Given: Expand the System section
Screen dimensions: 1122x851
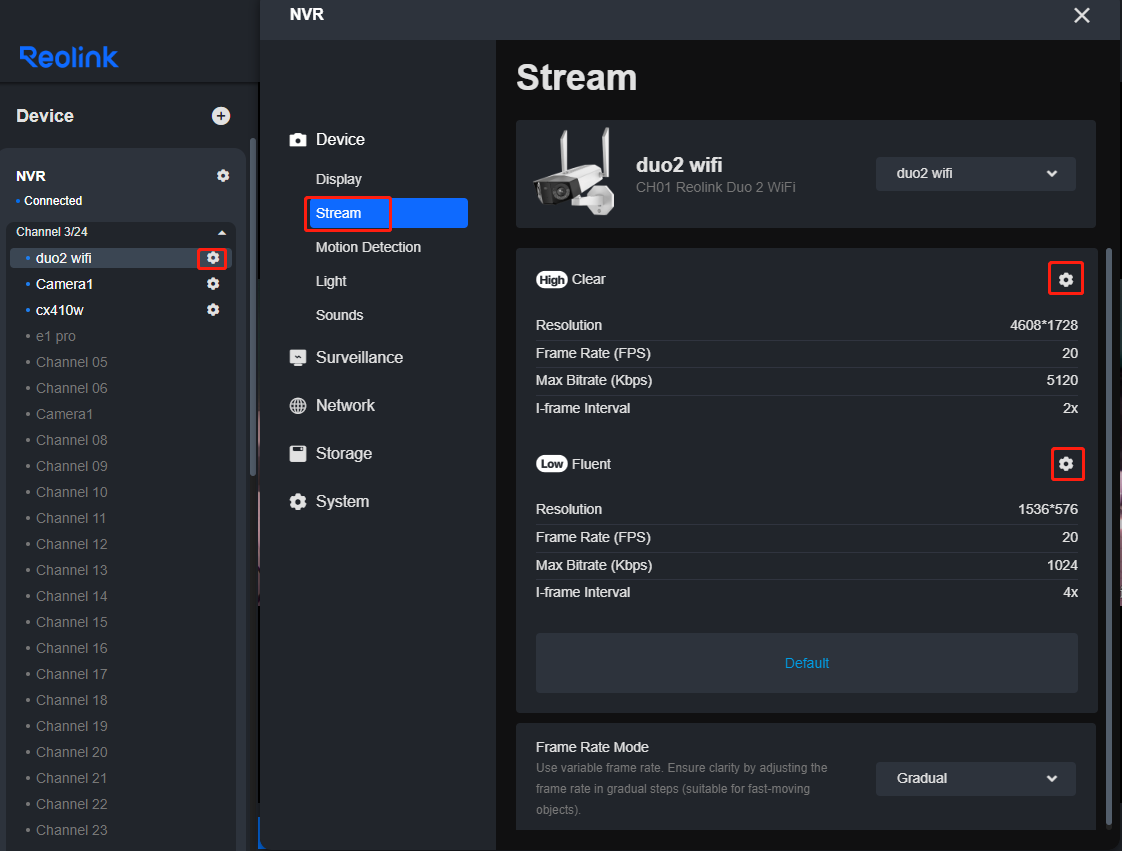Looking at the screenshot, I should pos(342,502).
